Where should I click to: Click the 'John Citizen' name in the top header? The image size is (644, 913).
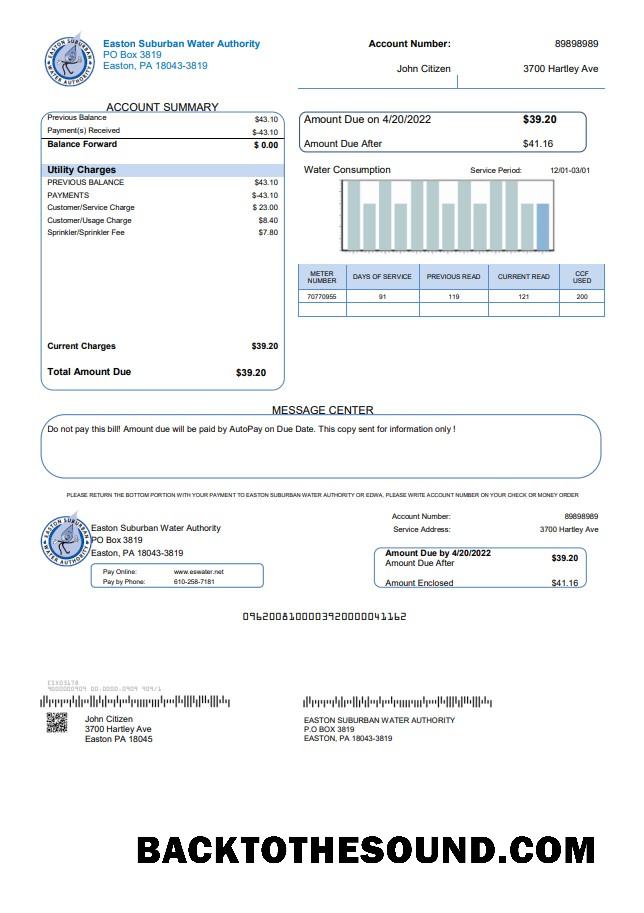(x=423, y=69)
